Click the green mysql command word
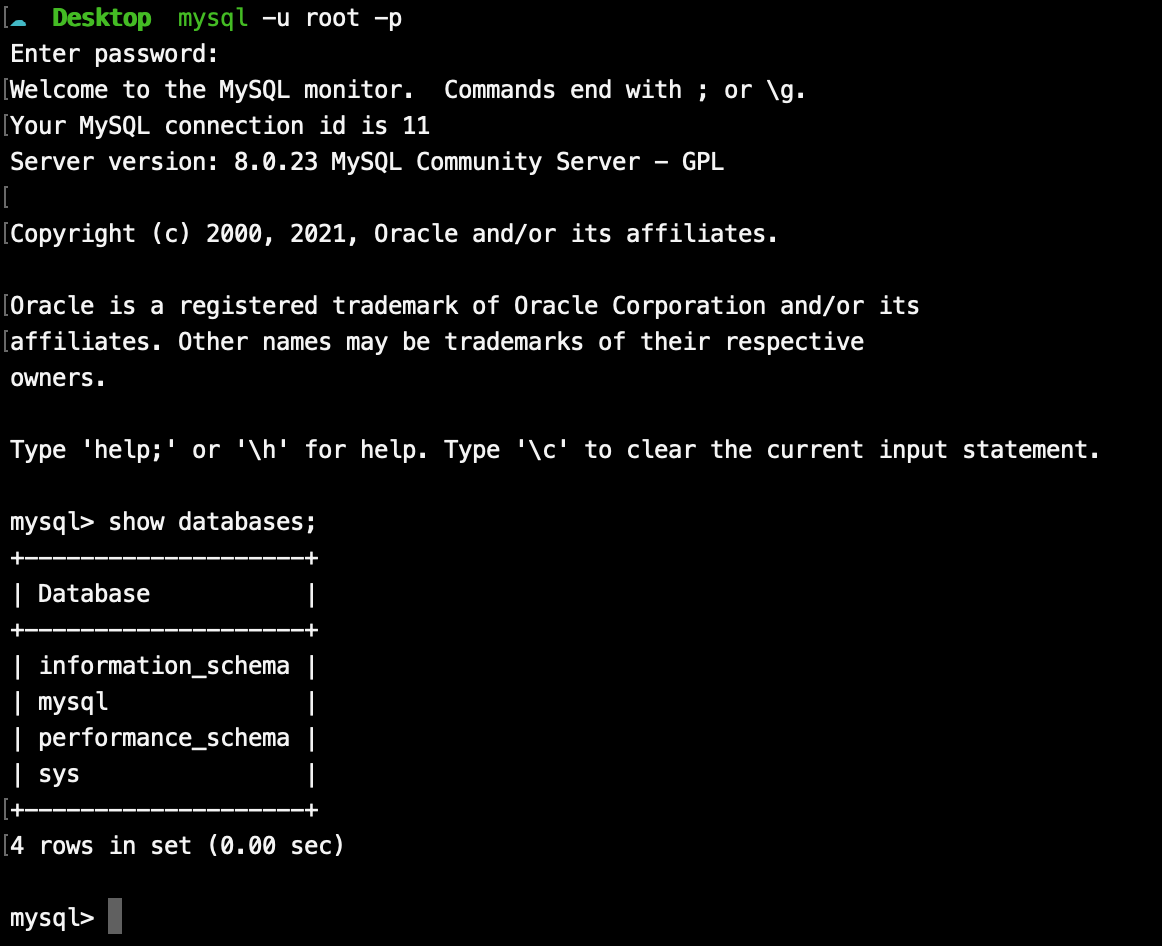The width and height of the screenshot is (1162, 946). click(x=213, y=19)
